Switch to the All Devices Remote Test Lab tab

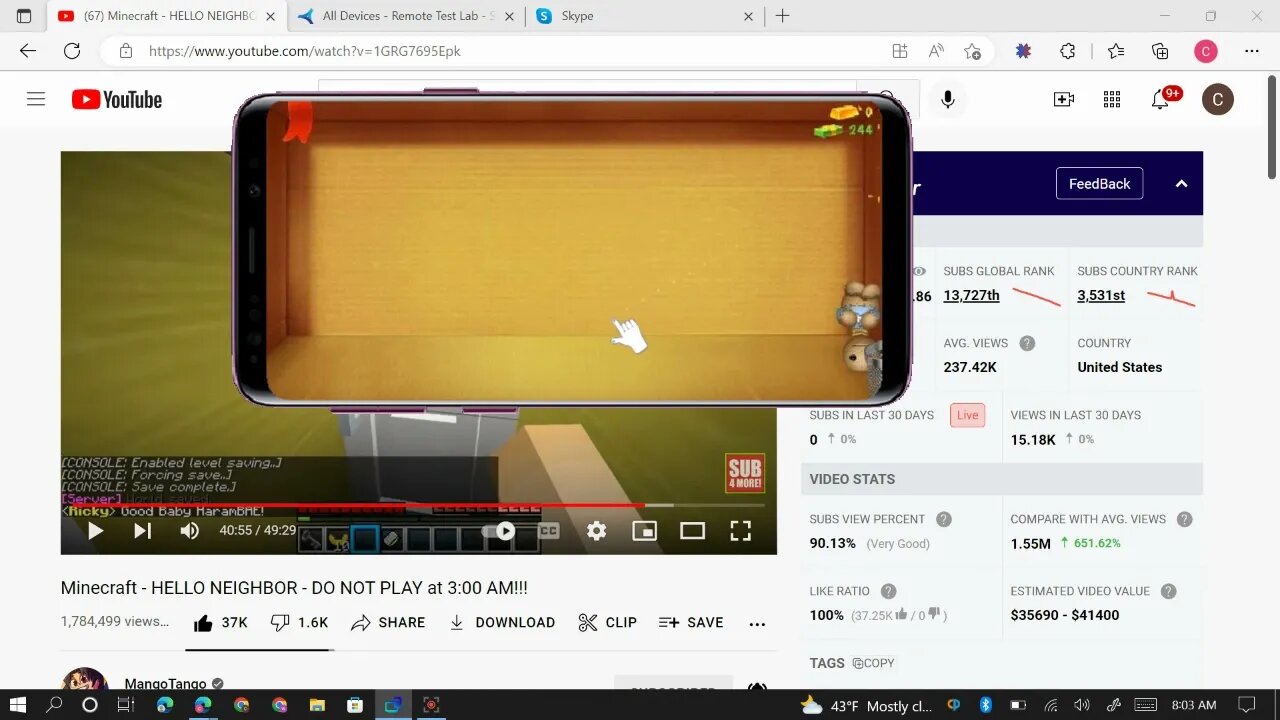406,16
